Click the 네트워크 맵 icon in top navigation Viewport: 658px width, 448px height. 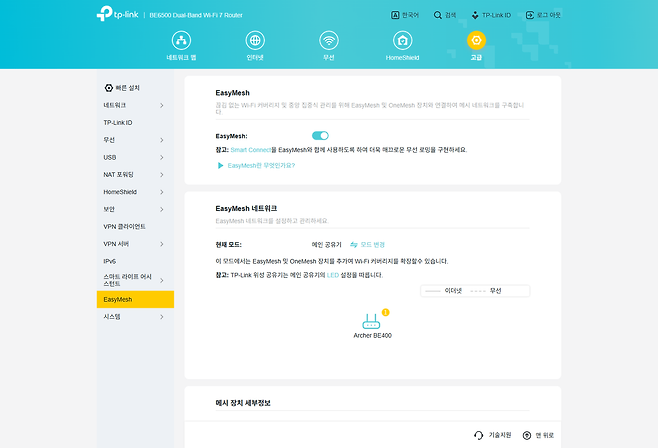tap(182, 41)
